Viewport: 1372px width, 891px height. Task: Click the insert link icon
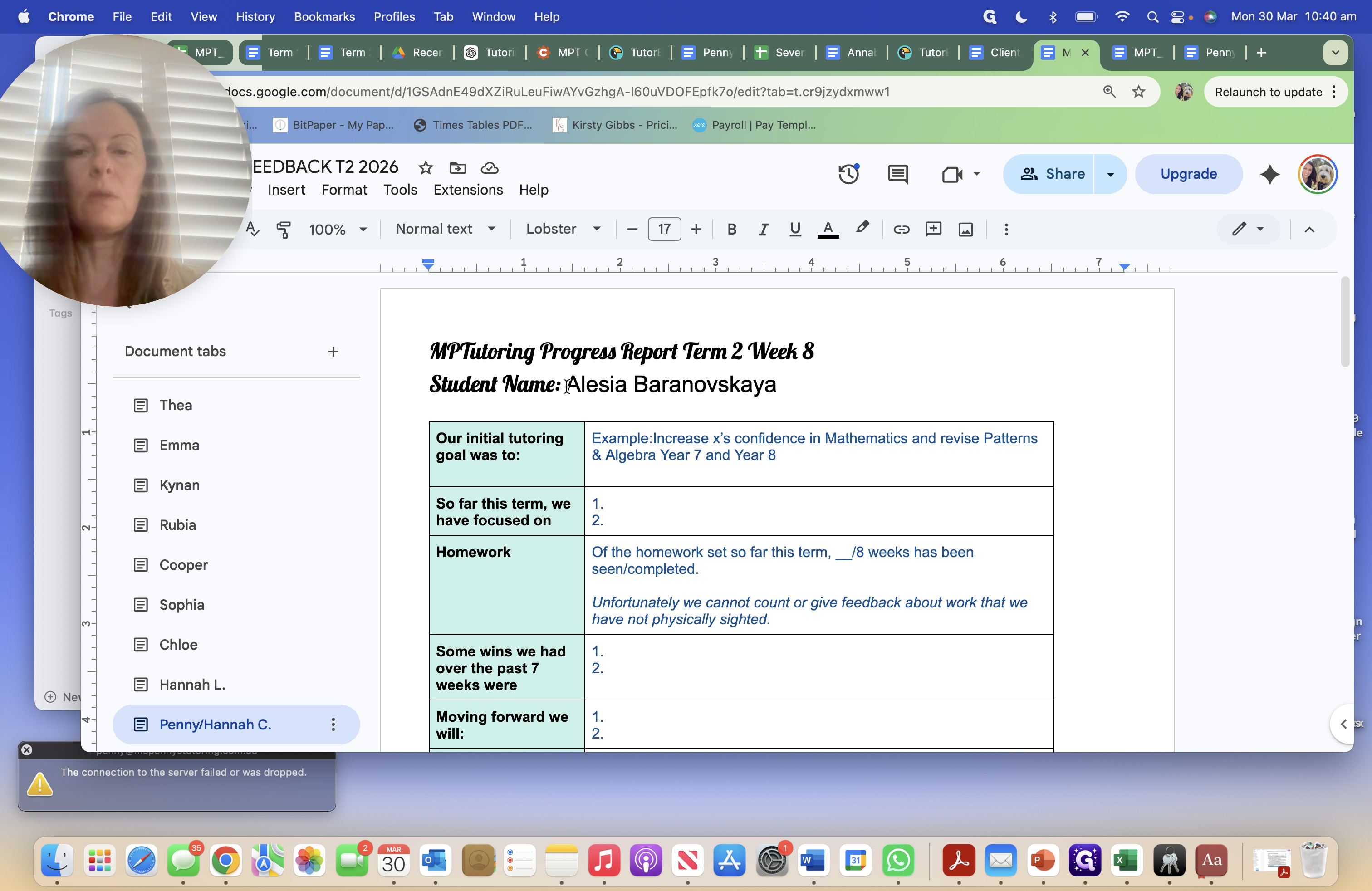click(901, 230)
